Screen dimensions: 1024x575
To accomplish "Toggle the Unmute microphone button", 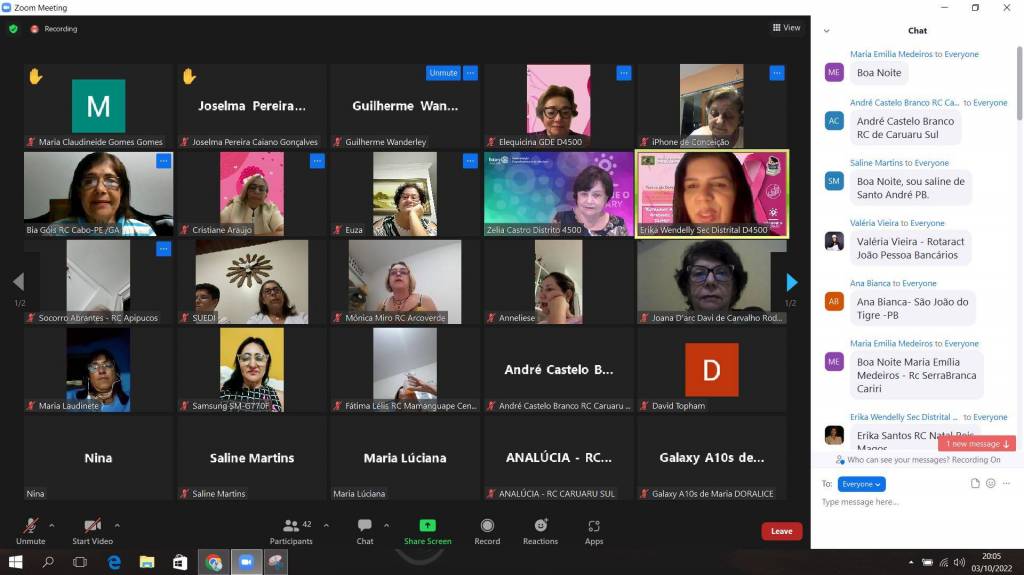I will [x=31, y=526].
